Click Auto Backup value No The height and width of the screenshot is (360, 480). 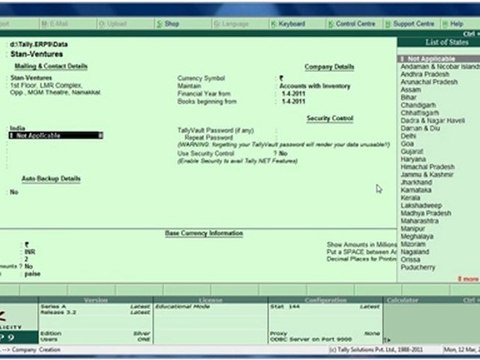coord(14,192)
